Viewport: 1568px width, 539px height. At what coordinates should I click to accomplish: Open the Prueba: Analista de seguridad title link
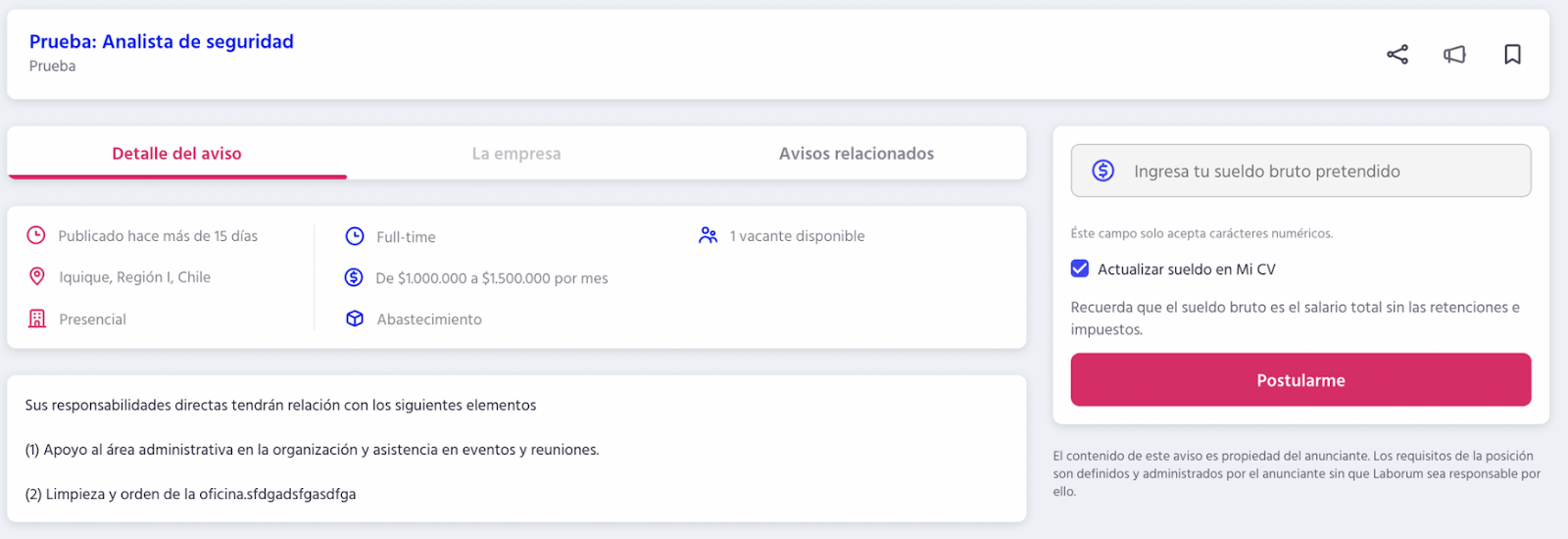162,41
